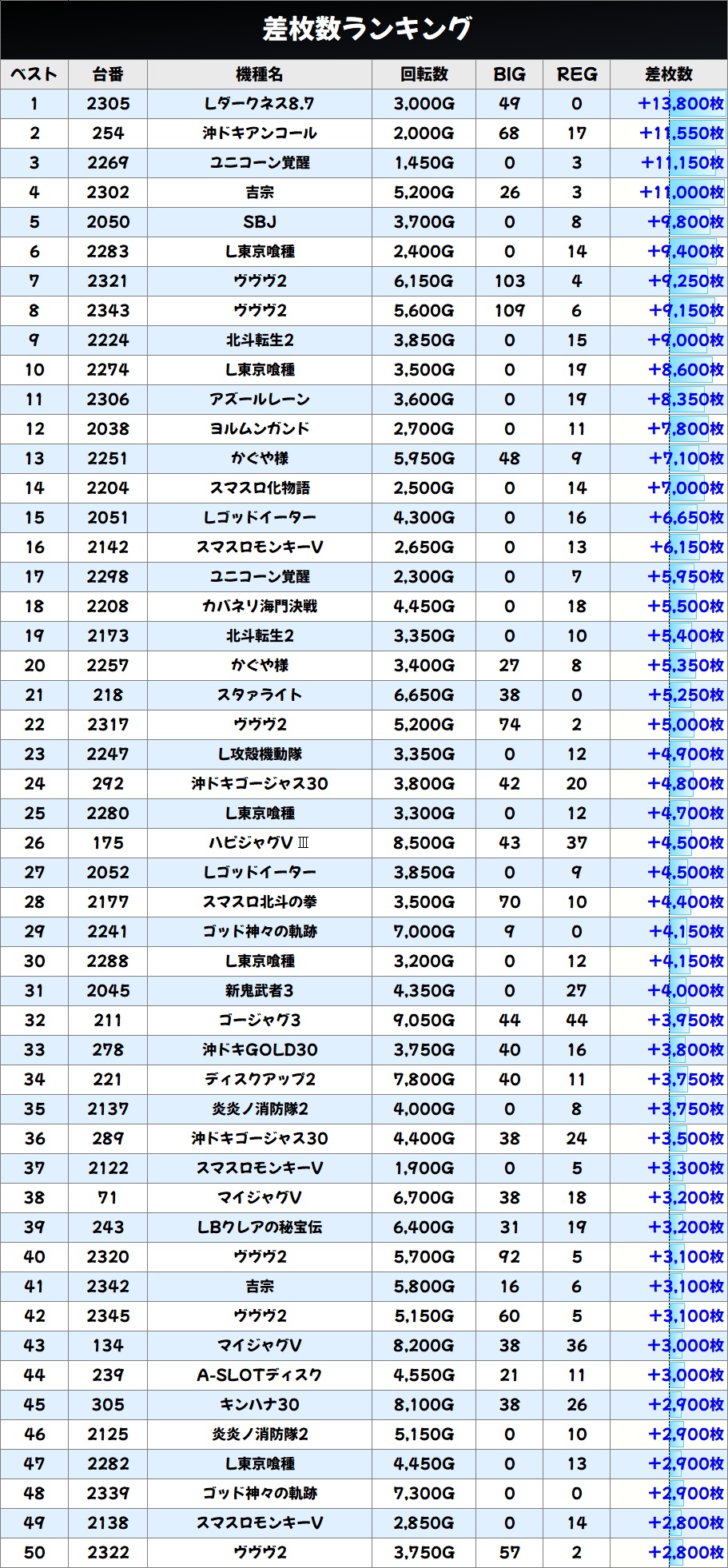This screenshot has height=1568, width=728.
Task: Click the 回転数 column header
Action: 424,74
